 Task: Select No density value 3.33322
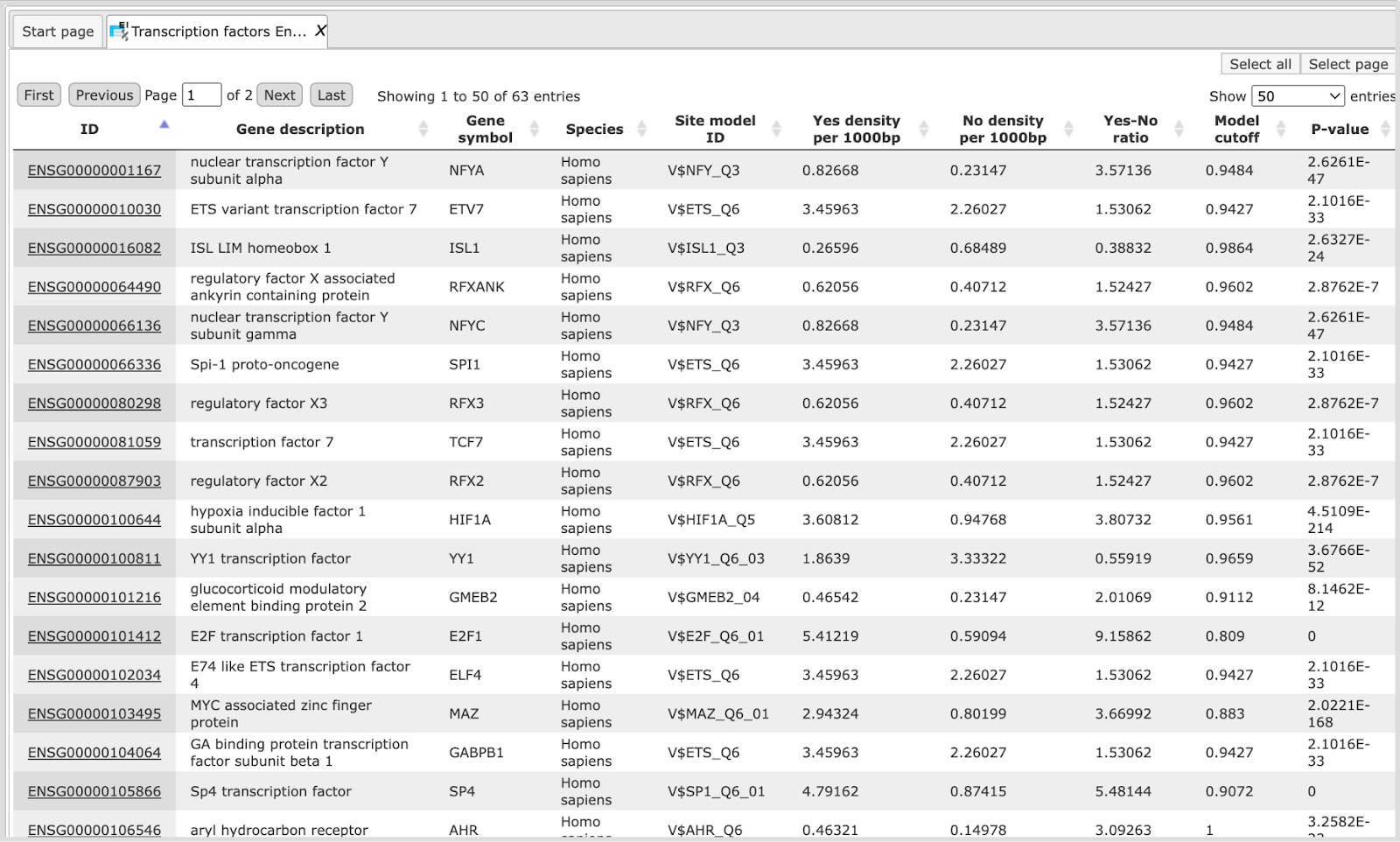[978, 558]
